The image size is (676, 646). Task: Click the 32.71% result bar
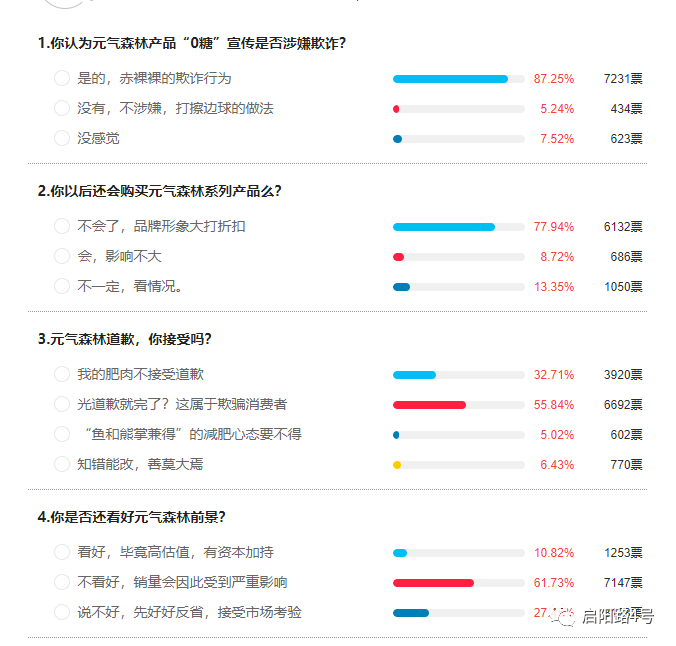[x=459, y=375]
